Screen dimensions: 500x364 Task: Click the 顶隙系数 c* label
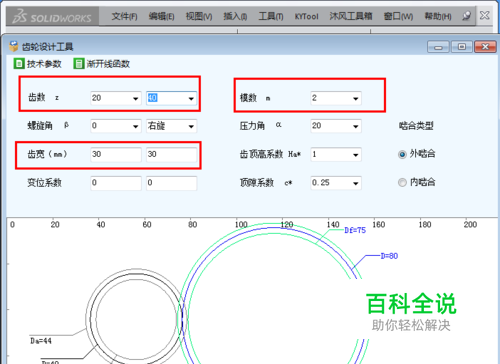click(266, 182)
